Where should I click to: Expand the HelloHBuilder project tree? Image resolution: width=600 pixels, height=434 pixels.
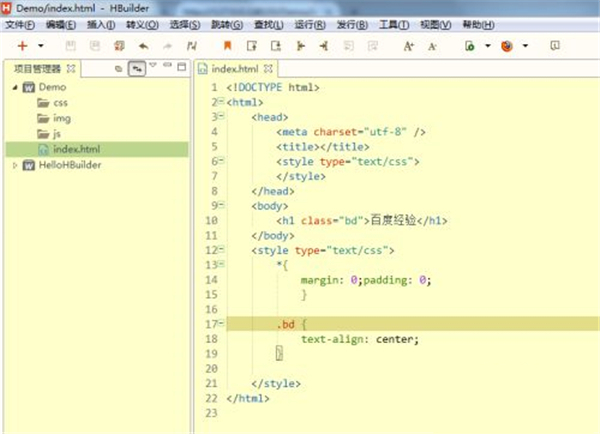tap(14, 164)
